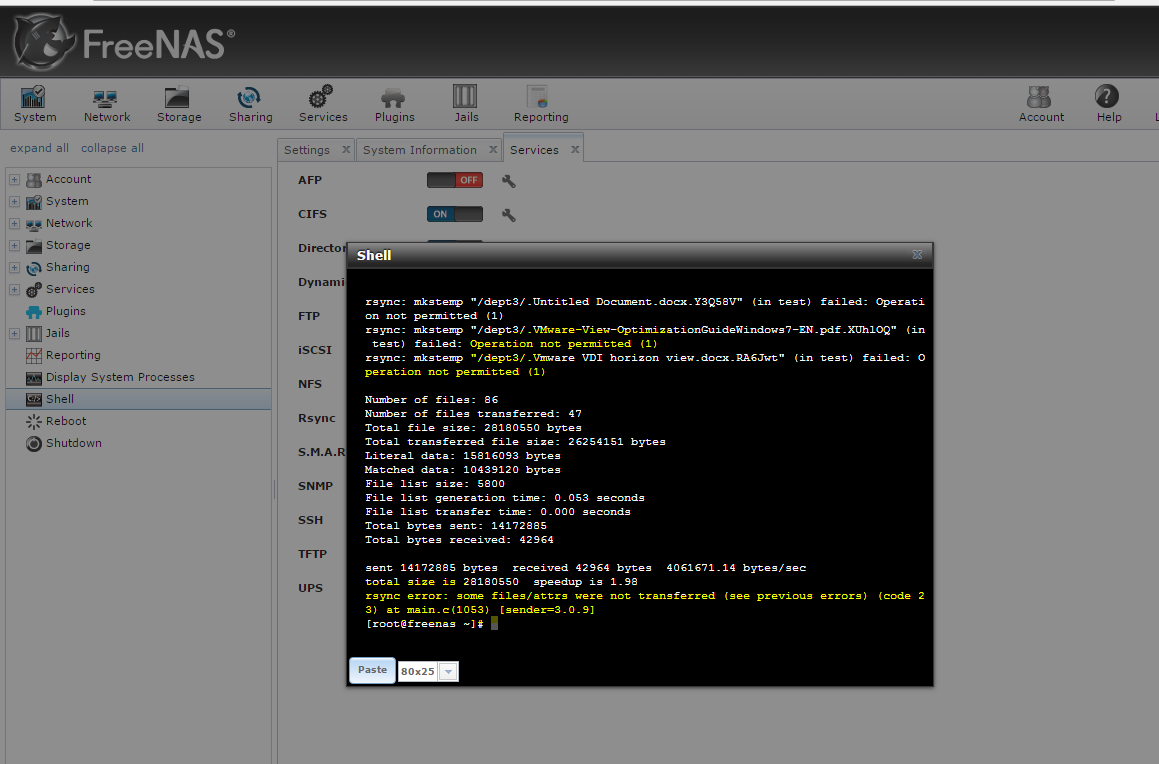The image size is (1159, 764).
Task: Open the 80x25 shell size dropdown
Action: click(448, 672)
